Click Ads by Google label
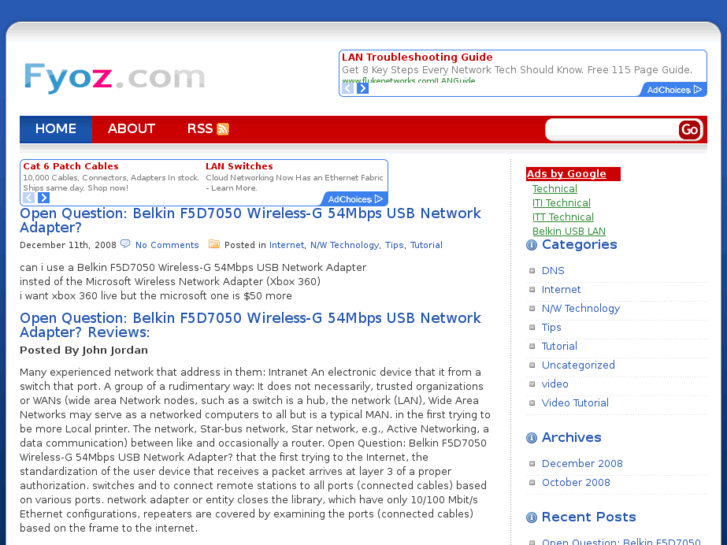Screen dimensions: 727x545 (566, 173)
